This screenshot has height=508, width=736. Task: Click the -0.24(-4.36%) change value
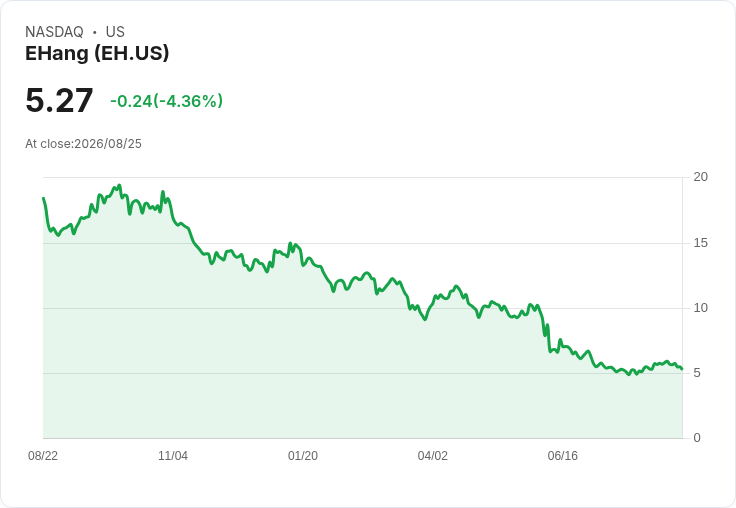167,101
